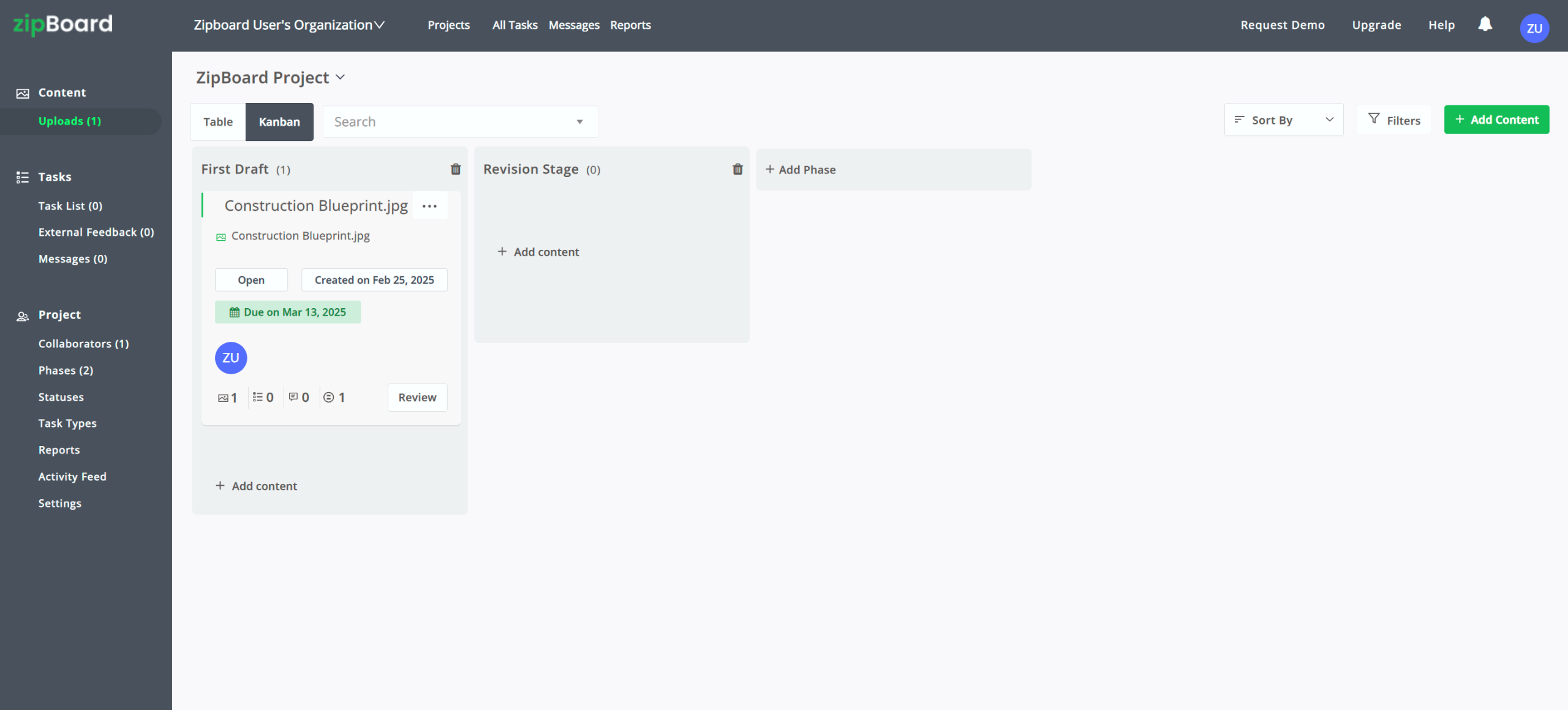Image resolution: width=1568 pixels, height=710 pixels.
Task: Click the Revision Stage trash icon
Action: pos(737,169)
